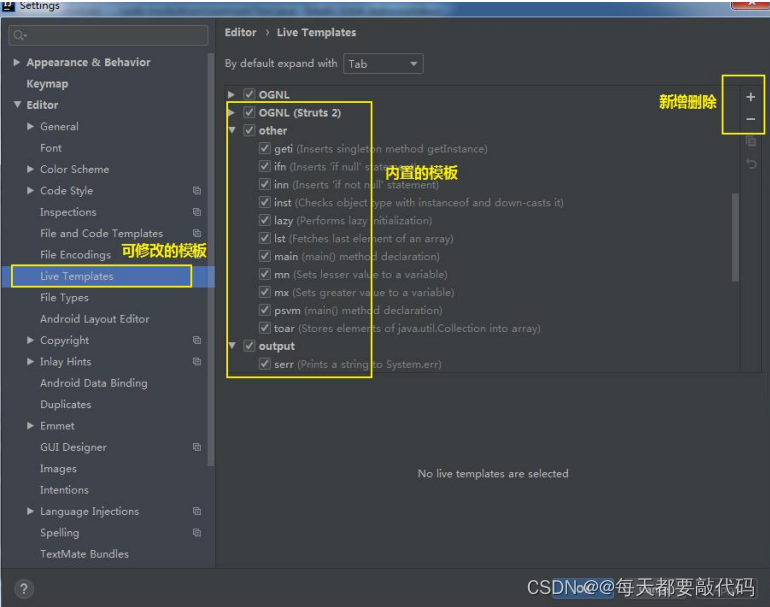The height and width of the screenshot is (607, 770).
Task: Collapse the output template group
Action: click(232, 346)
